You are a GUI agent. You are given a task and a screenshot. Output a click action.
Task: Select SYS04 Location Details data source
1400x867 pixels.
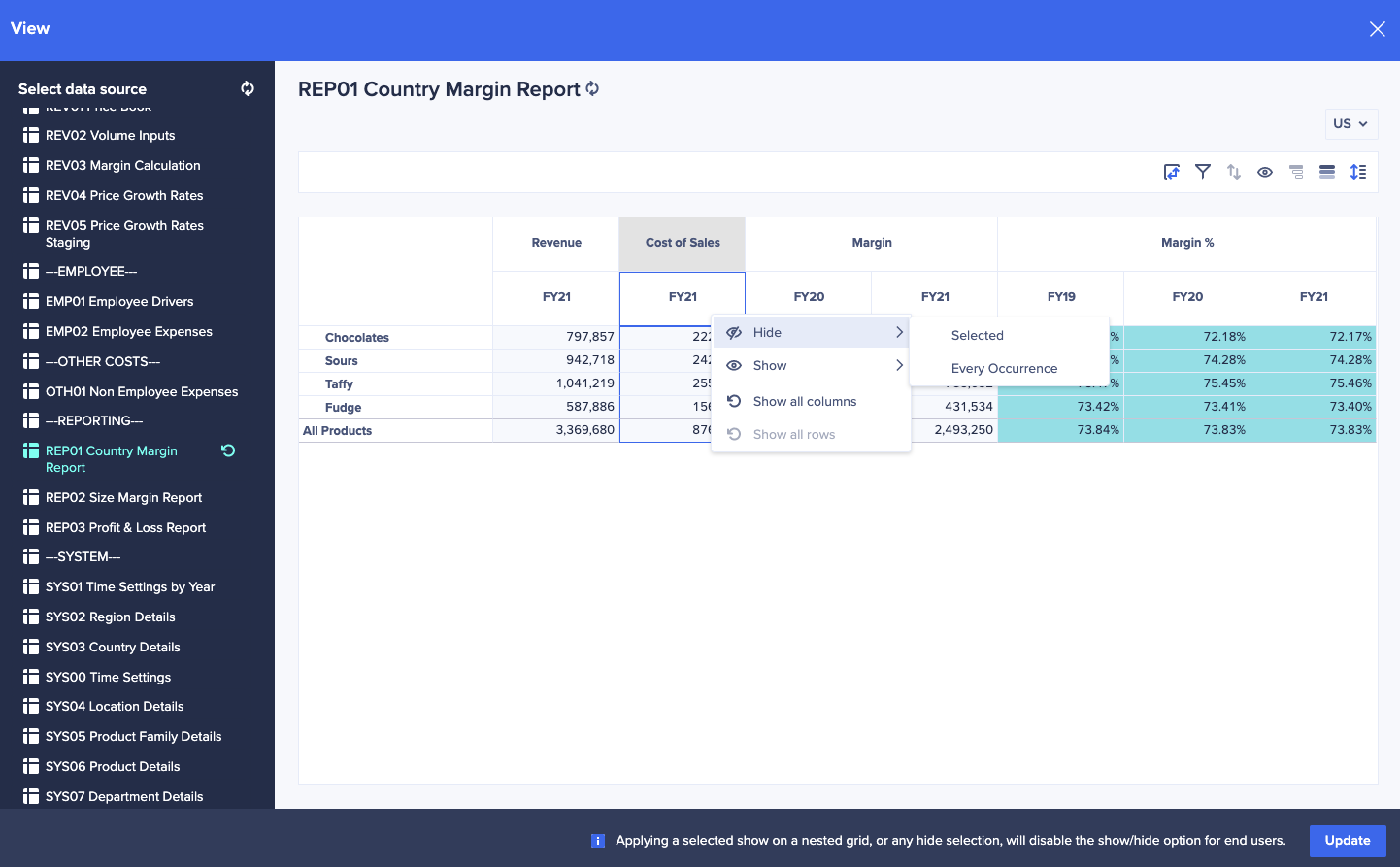[x=115, y=706]
